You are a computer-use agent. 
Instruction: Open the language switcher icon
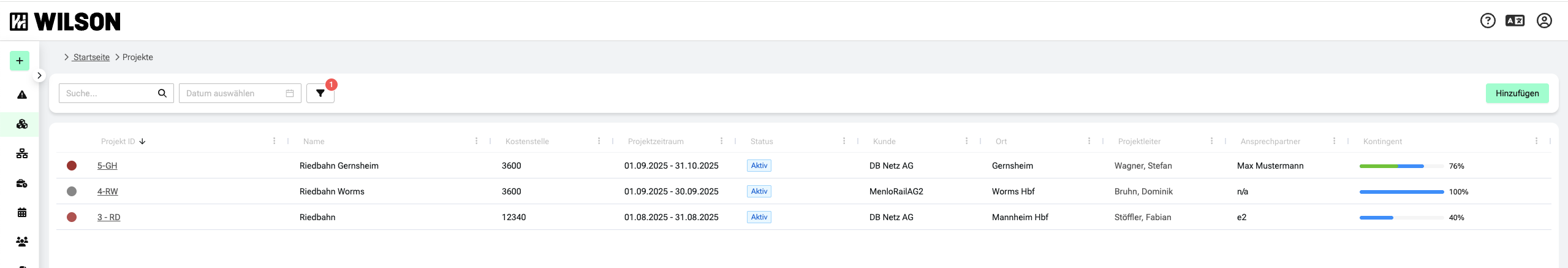tap(1515, 21)
